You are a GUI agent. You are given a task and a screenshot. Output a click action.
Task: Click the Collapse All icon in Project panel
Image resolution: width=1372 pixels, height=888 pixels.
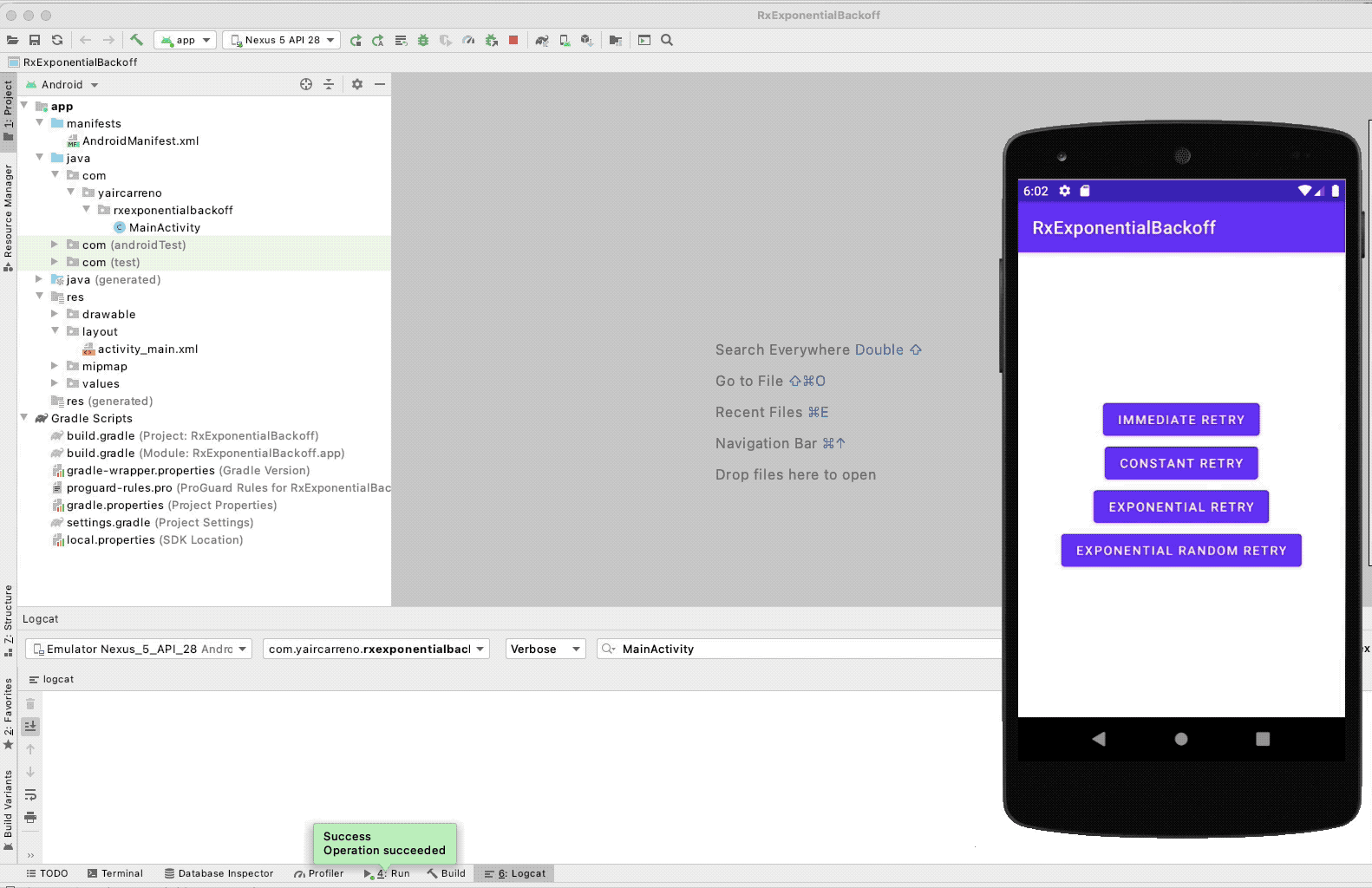click(329, 84)
